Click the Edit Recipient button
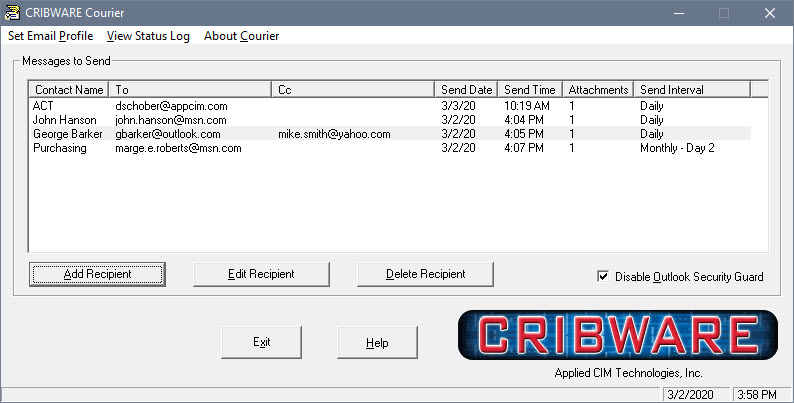794x403 pixels. (261, 274)
